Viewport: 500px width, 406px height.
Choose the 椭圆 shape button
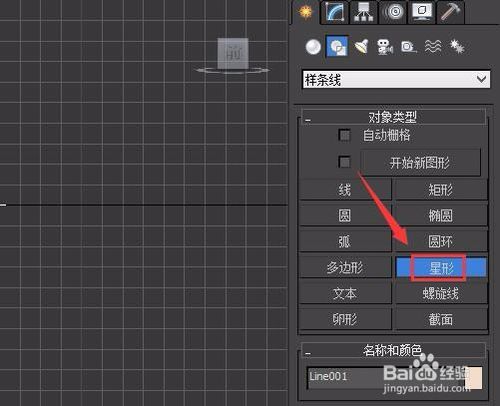[441, 216]
